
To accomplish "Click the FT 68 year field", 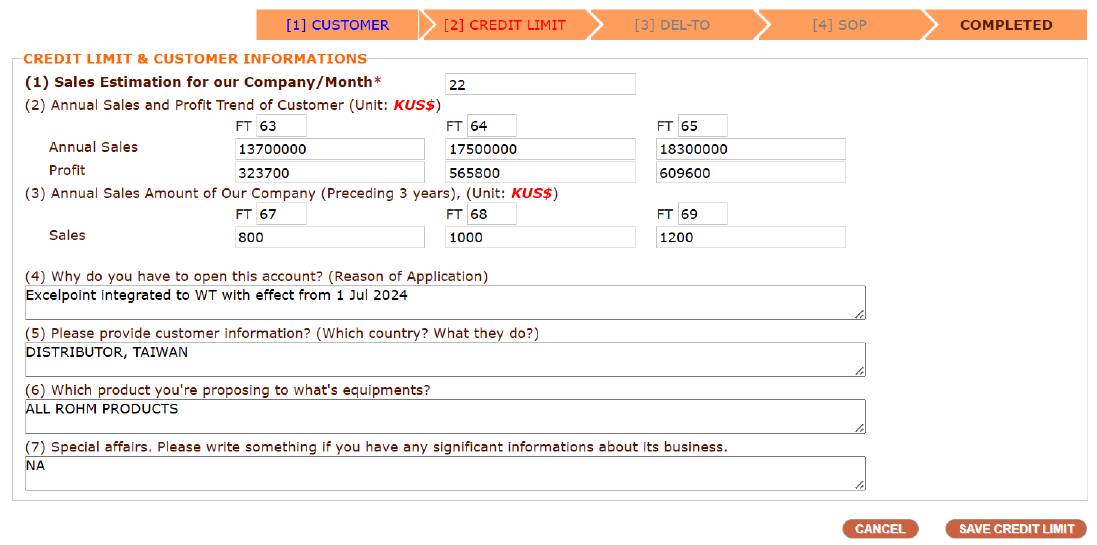I will tap(491, 215).
